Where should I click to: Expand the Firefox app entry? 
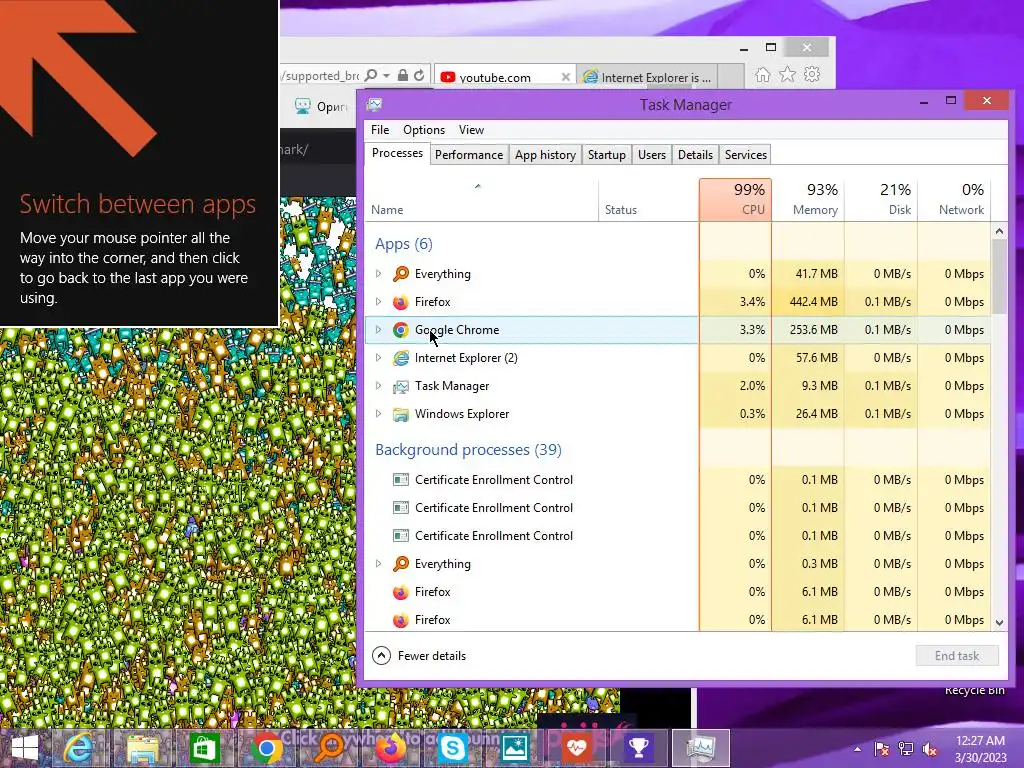(x=378, y=302)
